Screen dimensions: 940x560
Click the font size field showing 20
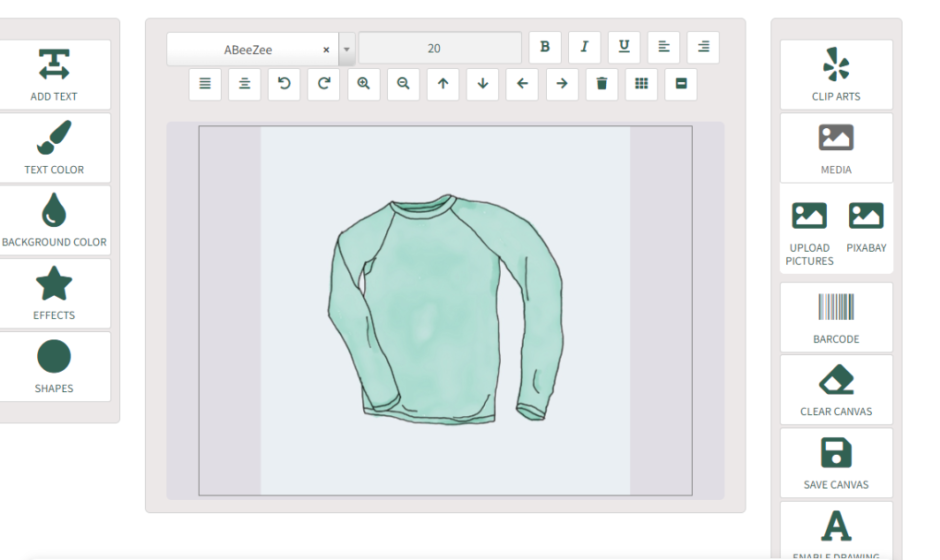pos(440,48)
